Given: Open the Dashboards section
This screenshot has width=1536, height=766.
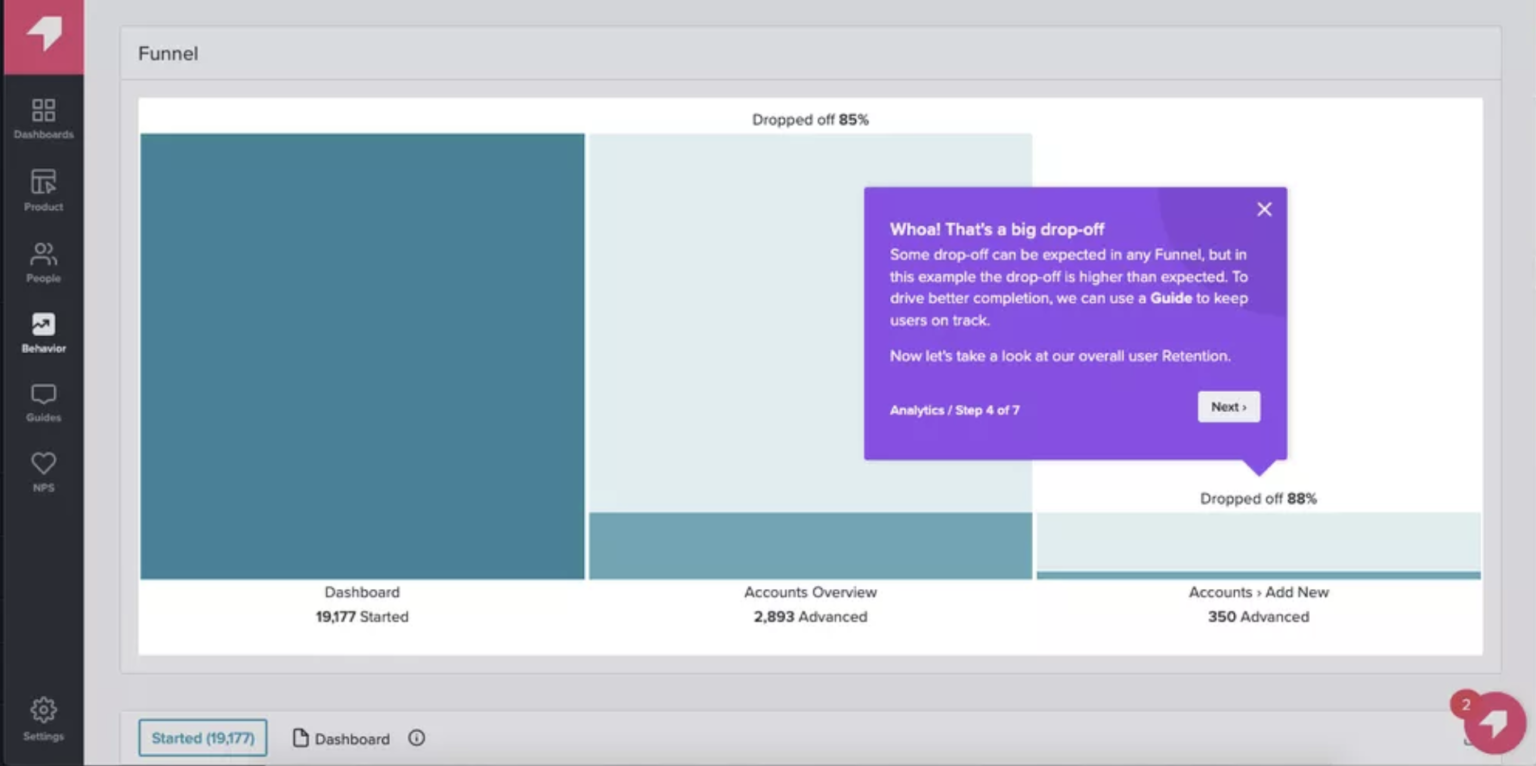Looking at the screenshot, I should click(43, 118).
